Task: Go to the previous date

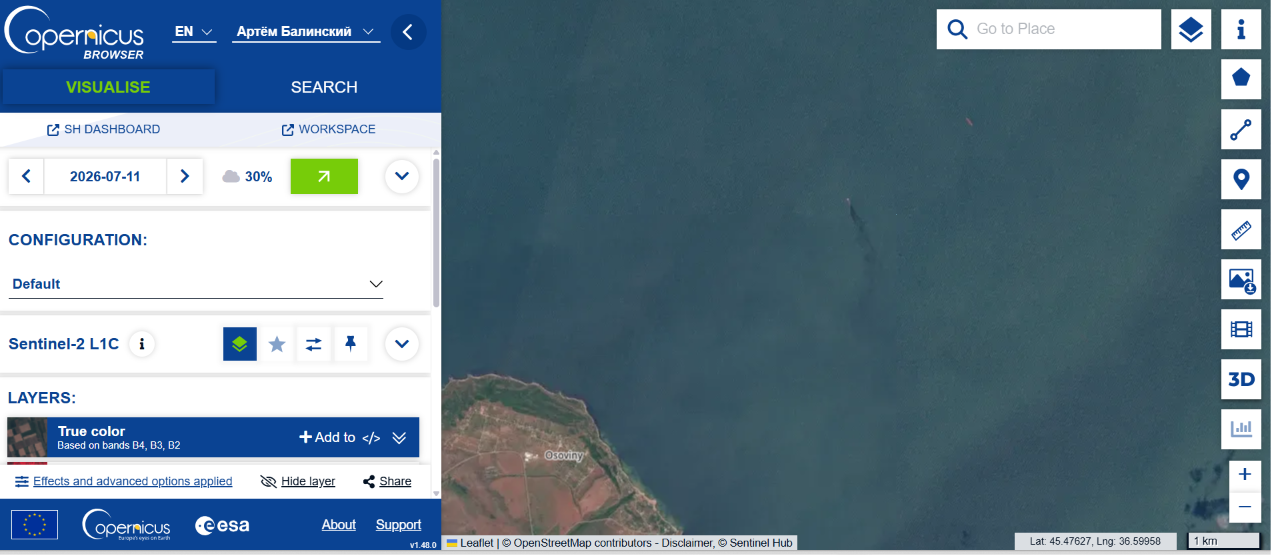Action: (x=26, y=177)
